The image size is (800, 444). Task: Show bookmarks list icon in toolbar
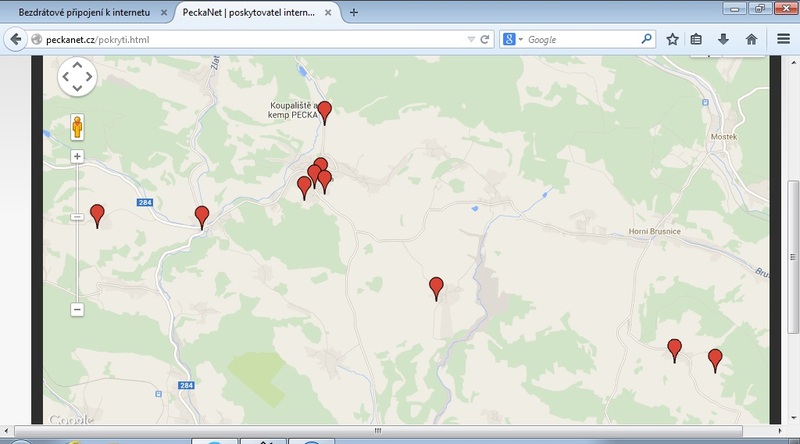(x=697, y=39)
